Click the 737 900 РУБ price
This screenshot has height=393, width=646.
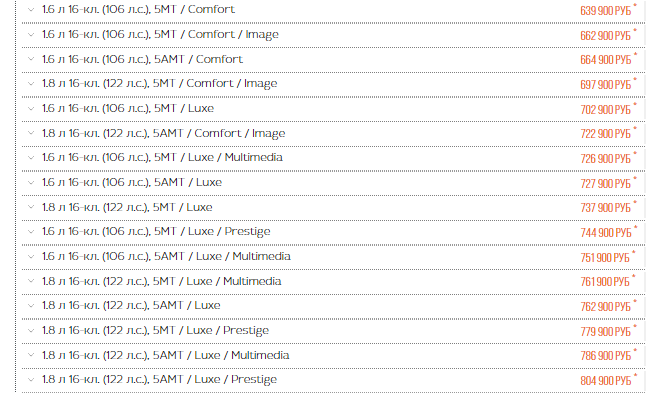tap(606, 208)
